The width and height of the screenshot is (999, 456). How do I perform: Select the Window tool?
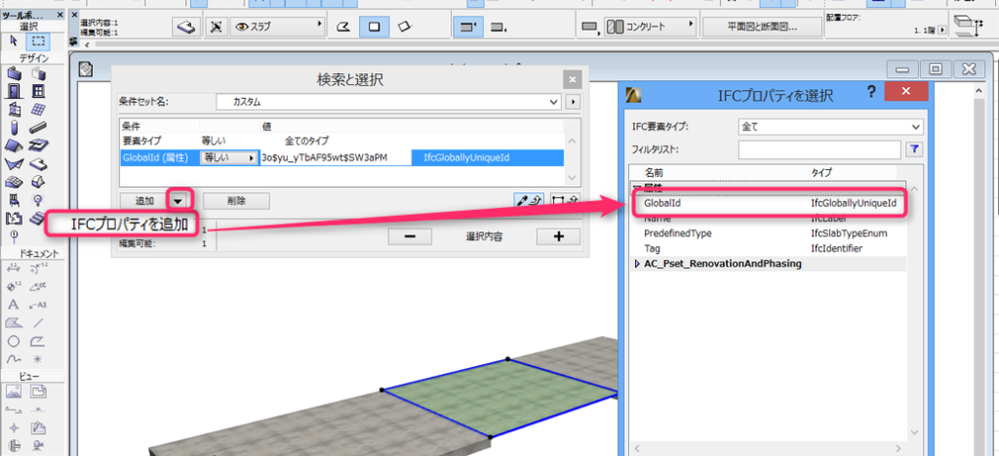pyautogui.click(x=38, y=91)
